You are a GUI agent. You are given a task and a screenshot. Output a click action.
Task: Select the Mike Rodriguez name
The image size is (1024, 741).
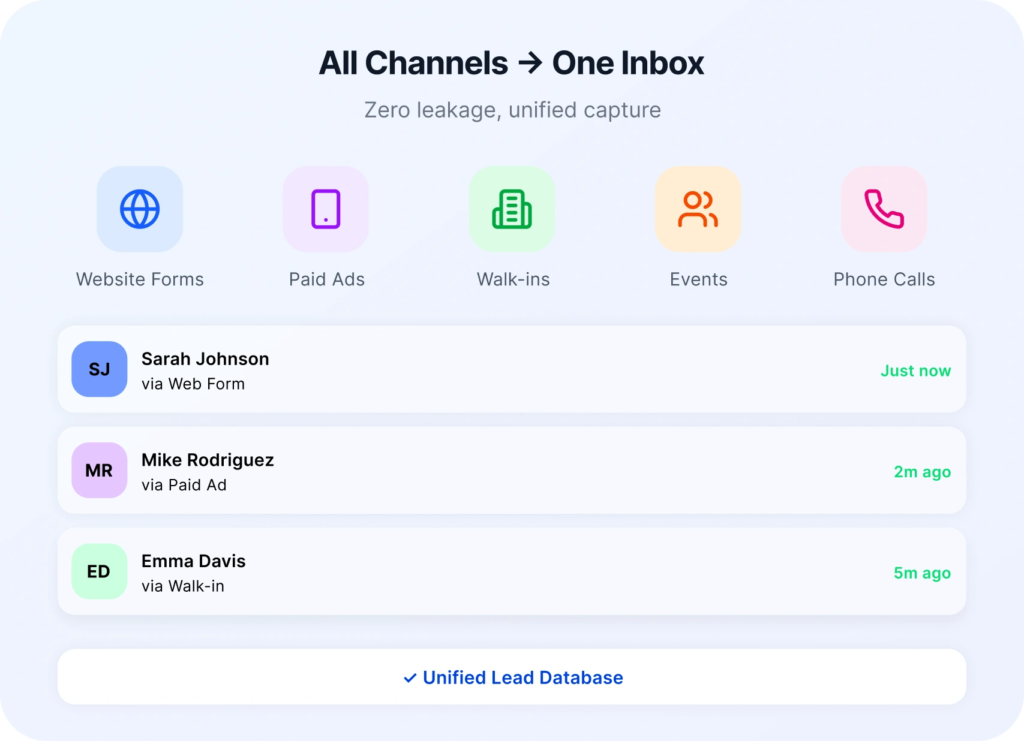click(208, 460)
